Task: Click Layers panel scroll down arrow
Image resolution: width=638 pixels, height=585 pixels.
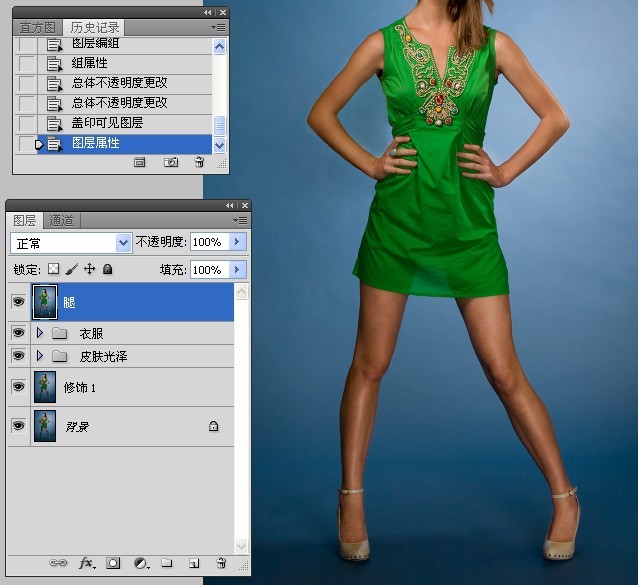Action: coord(241,546)
